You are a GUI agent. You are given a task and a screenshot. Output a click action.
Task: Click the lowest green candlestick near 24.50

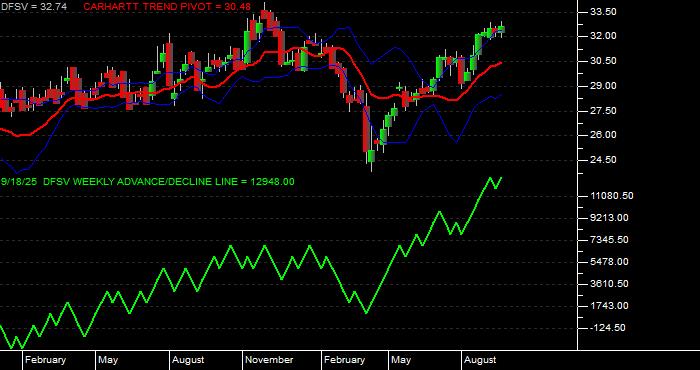(x=371, y=157)
